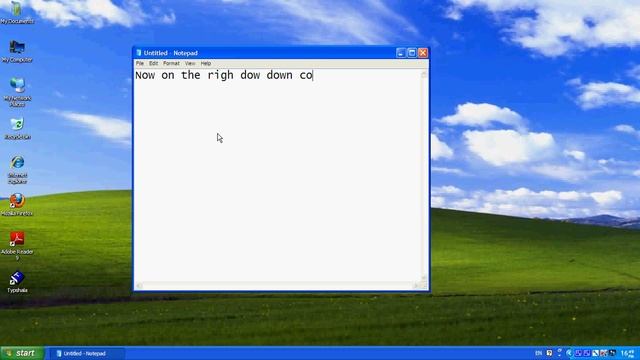Click Notepad horizontal scrollbar right arrow

[x=416, y=286]
